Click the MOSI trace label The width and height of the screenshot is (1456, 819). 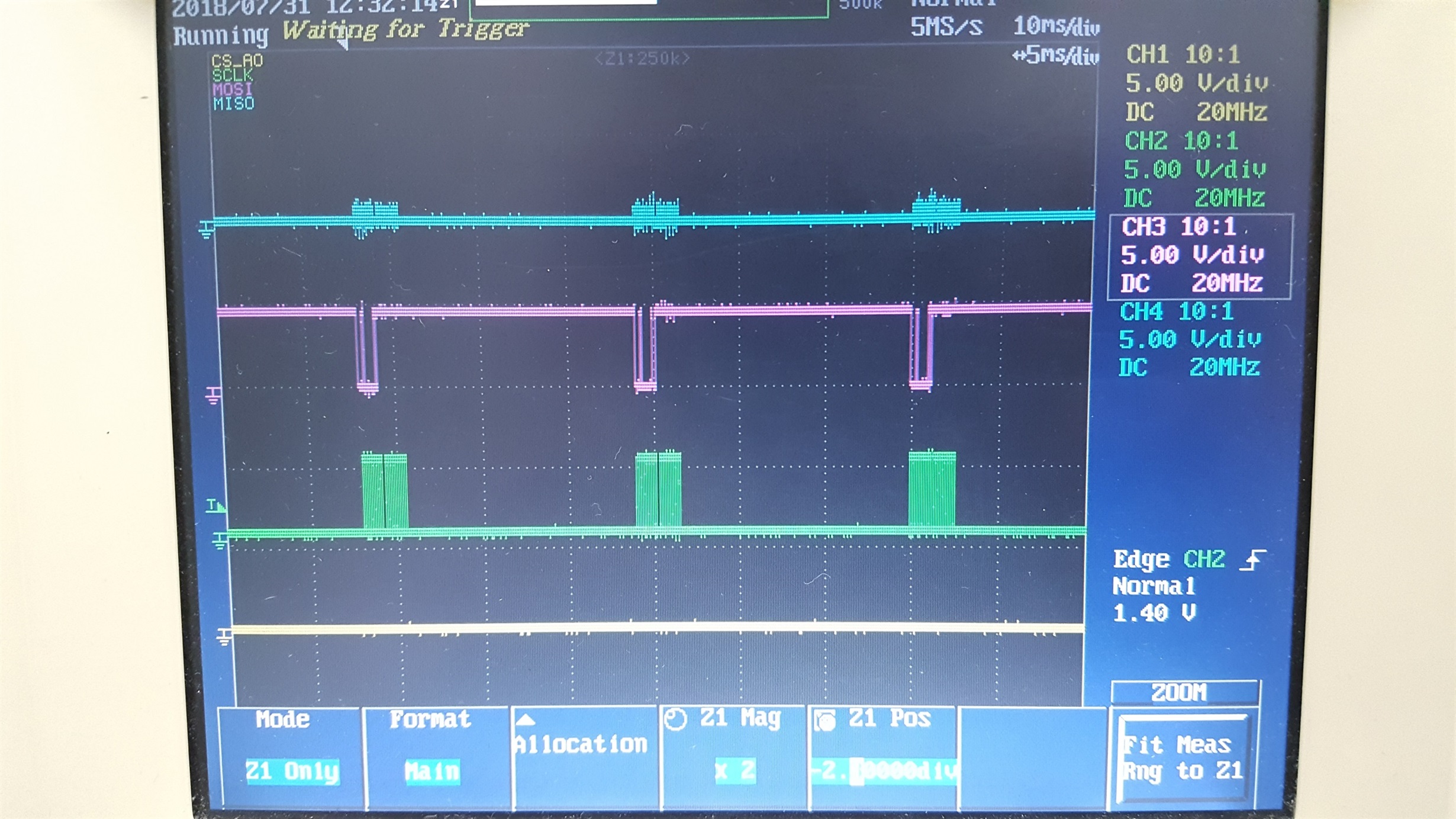click(233, 89)
